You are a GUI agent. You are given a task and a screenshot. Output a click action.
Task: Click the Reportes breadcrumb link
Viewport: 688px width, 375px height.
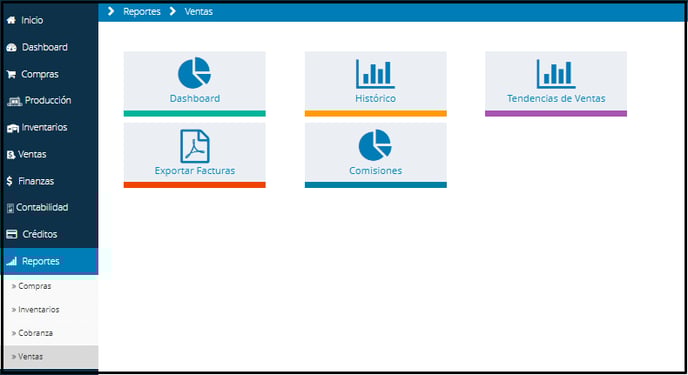tap(142, 12)
